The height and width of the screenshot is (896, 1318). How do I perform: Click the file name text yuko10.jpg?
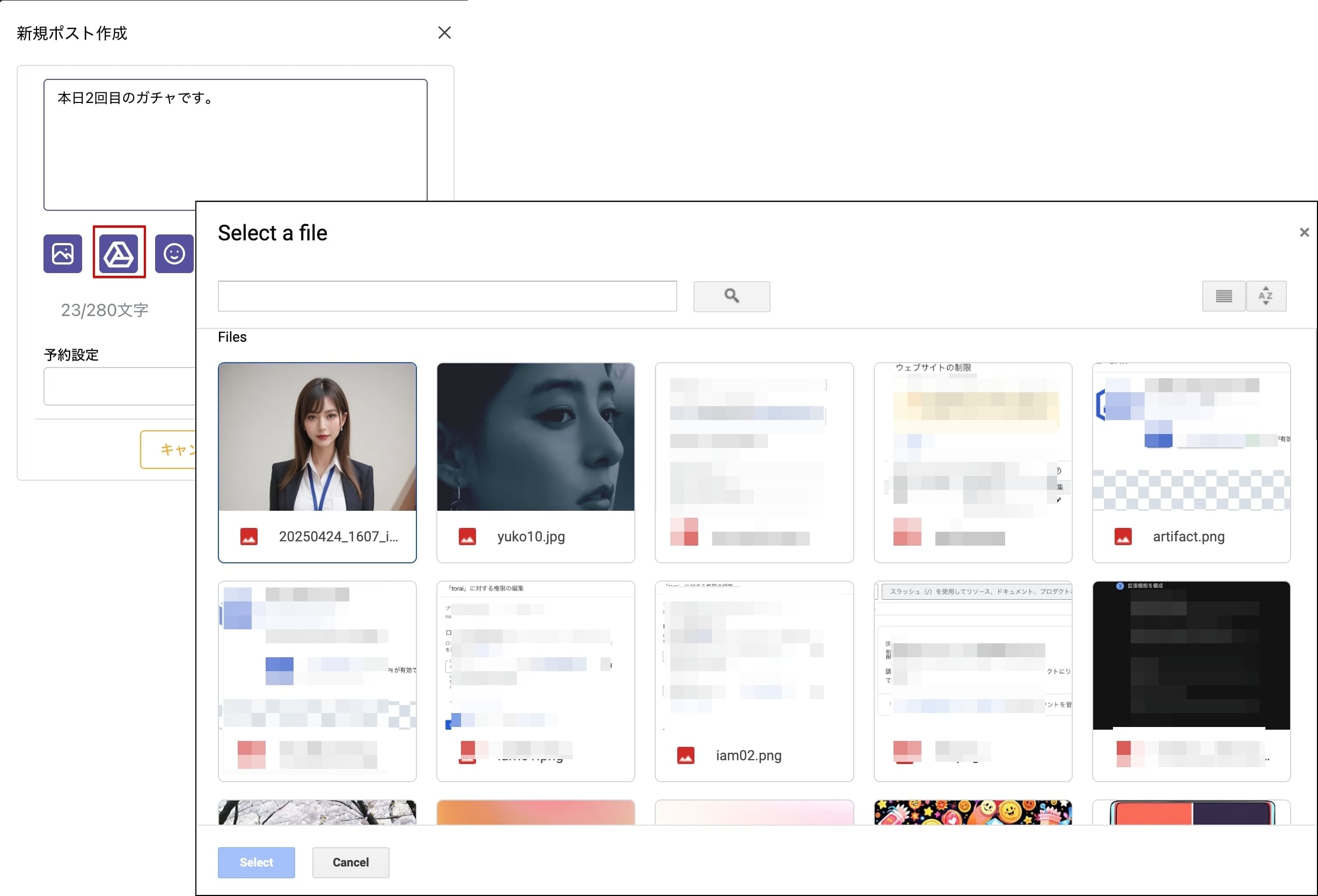click(x=531, y=537)
